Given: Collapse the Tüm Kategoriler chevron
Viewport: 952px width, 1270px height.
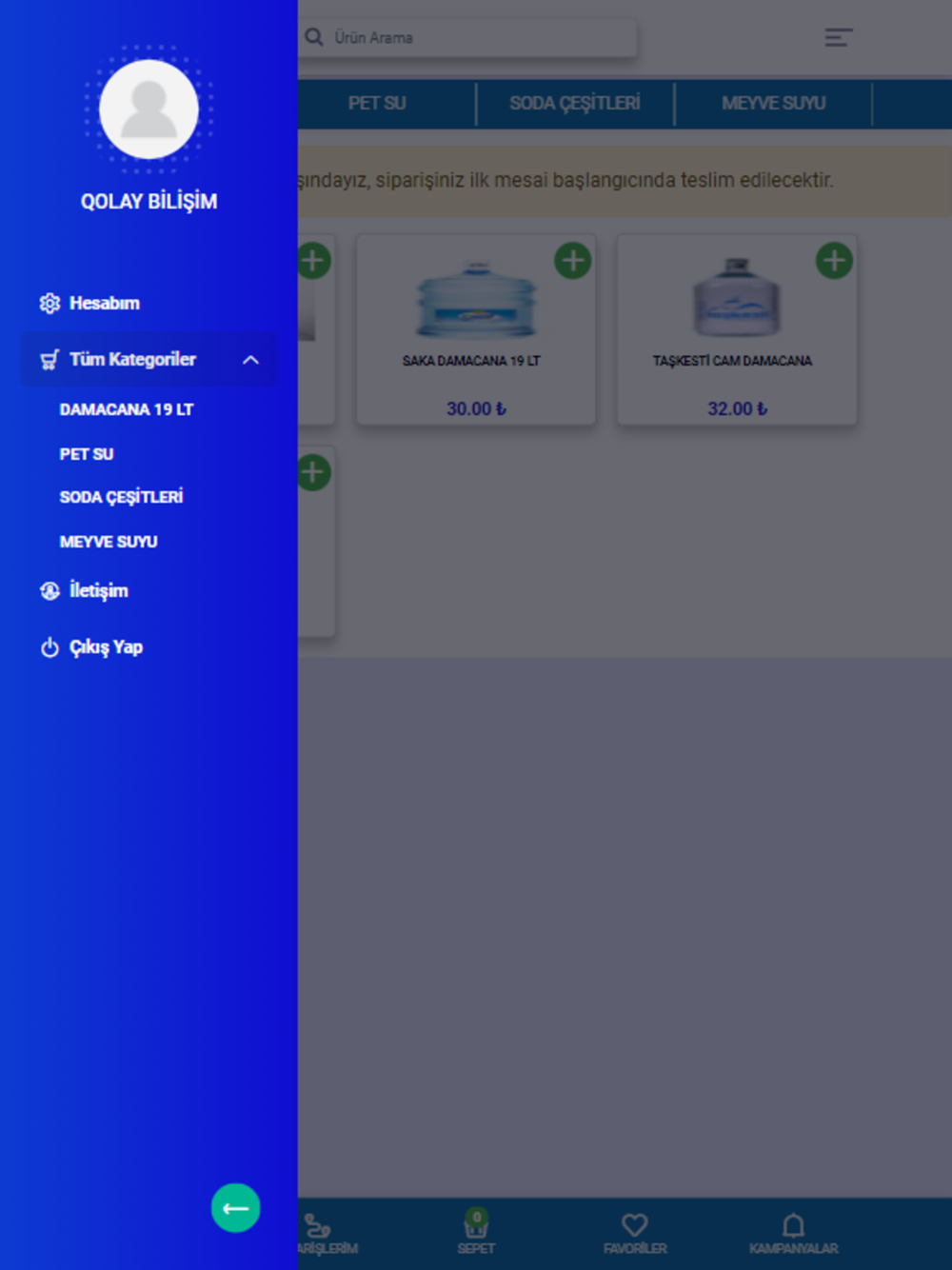Looking at the screenshot, I should [250, 360].
